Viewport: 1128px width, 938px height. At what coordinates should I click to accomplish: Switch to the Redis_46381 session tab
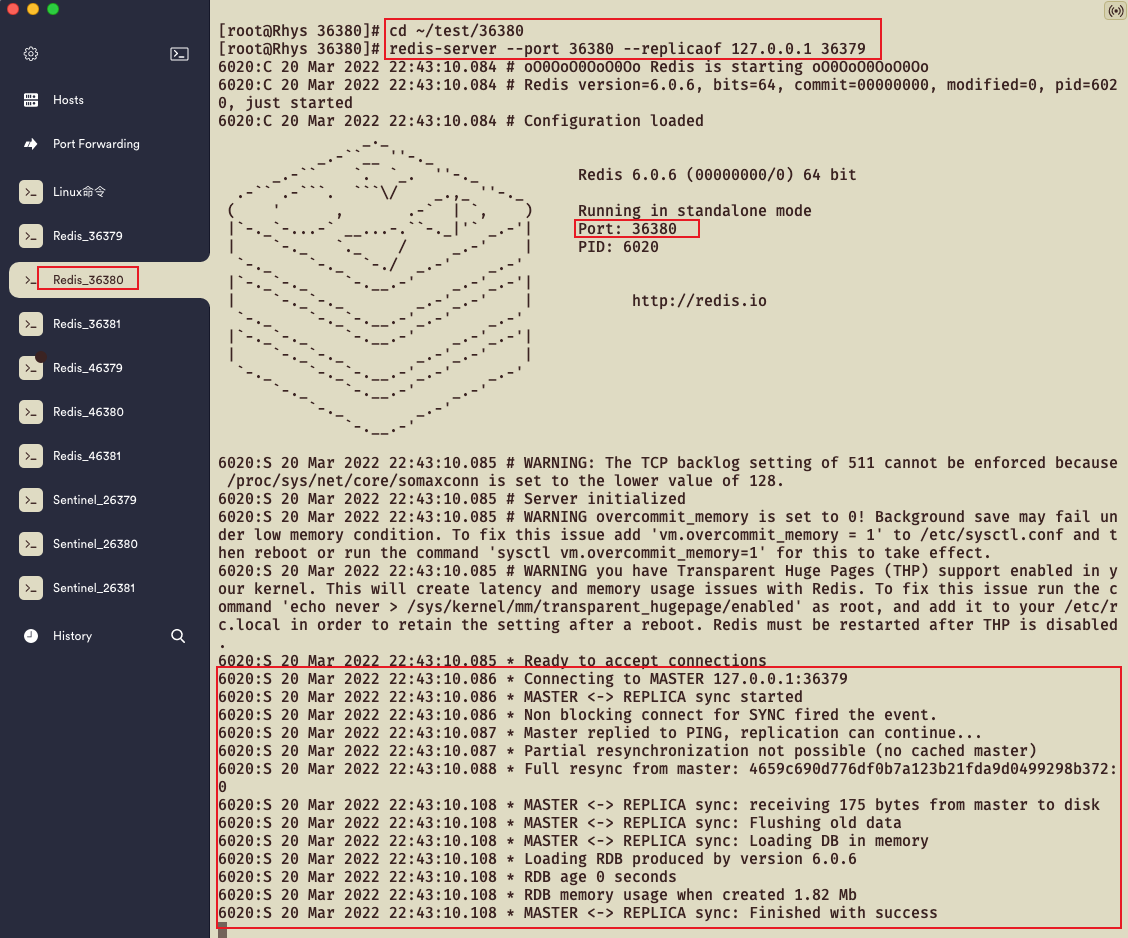click(x=87, y=456)
